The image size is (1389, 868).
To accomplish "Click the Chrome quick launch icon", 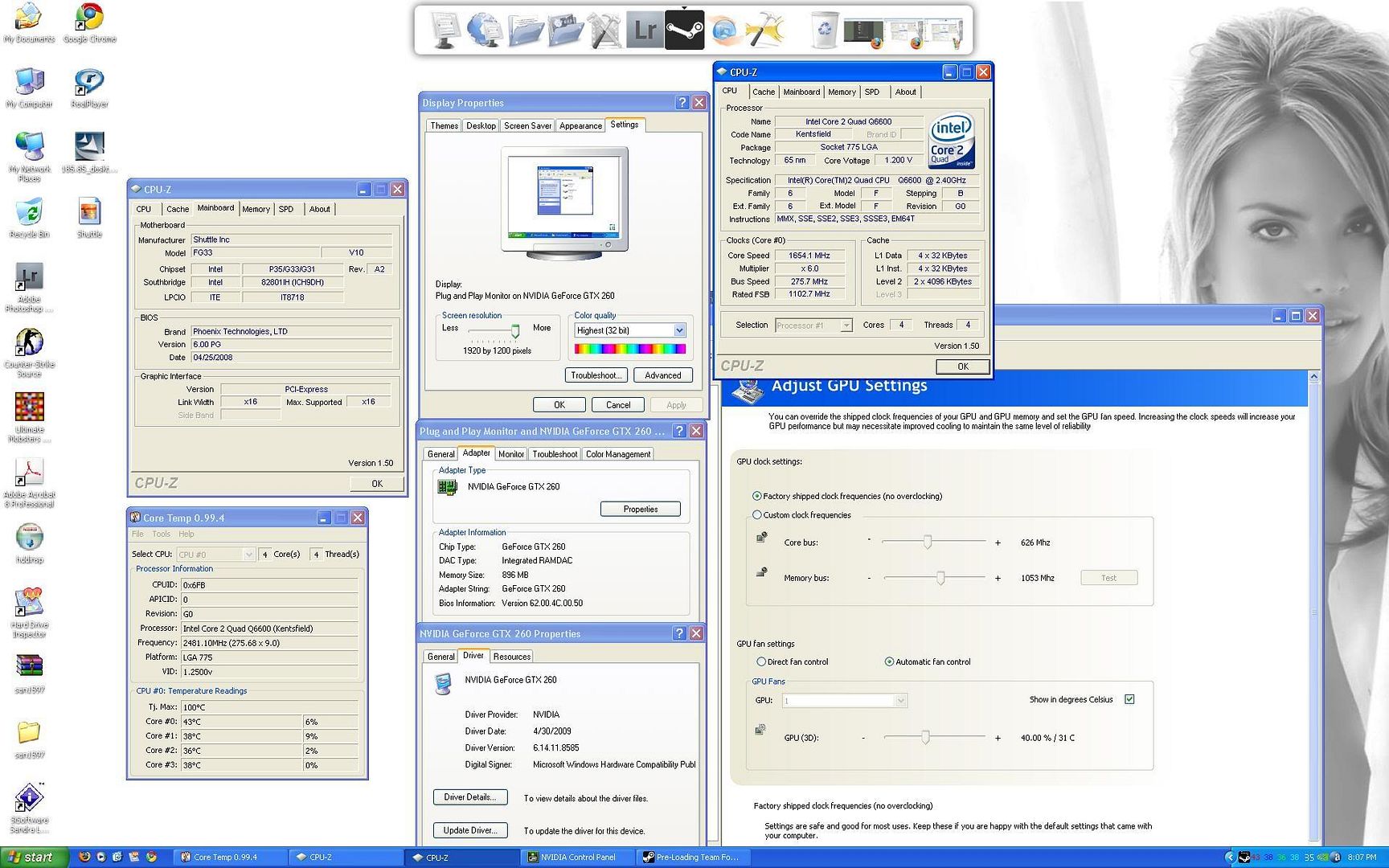I will (151, 857).
